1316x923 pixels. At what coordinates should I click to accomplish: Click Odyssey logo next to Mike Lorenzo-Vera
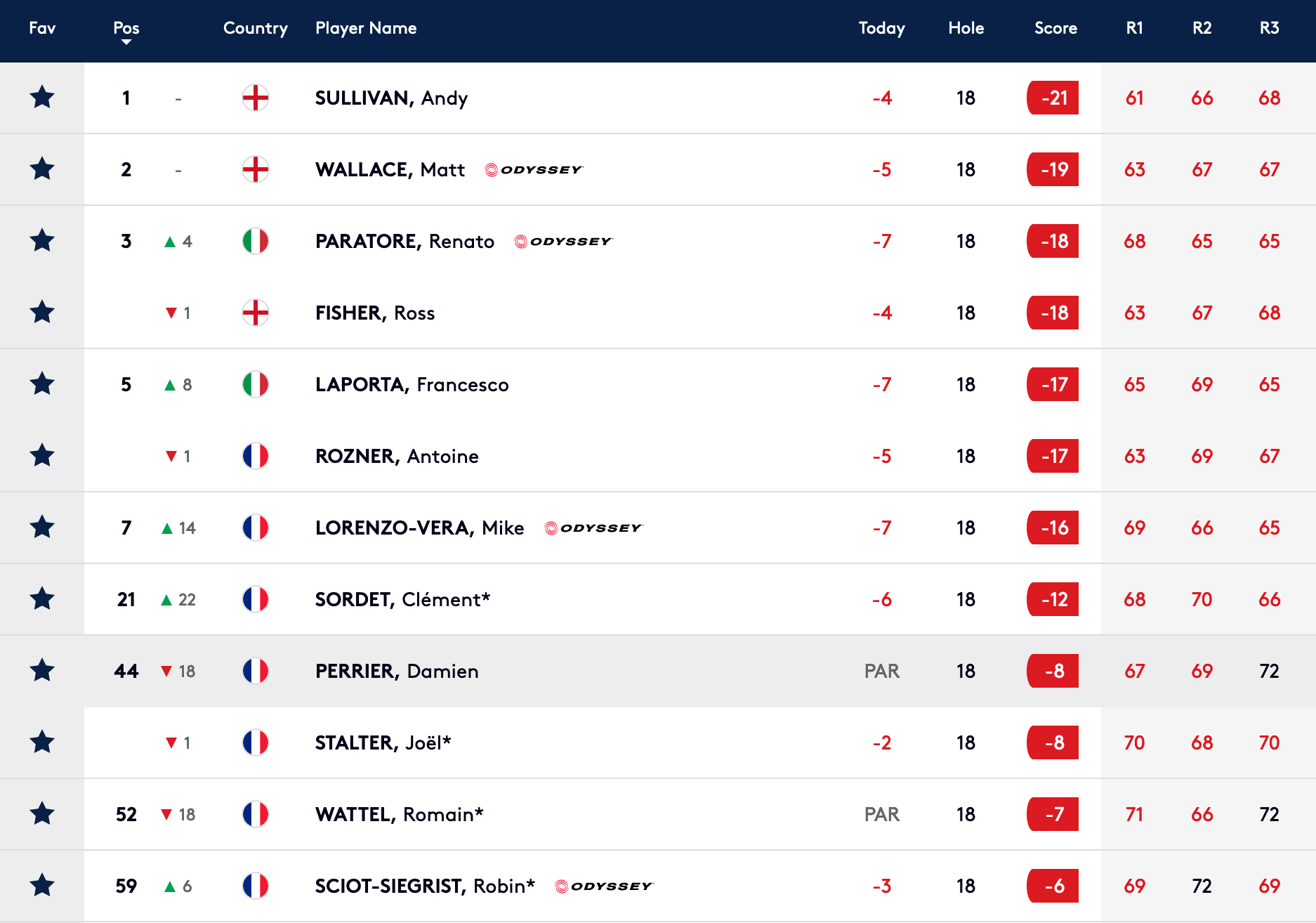coord(593,528)
